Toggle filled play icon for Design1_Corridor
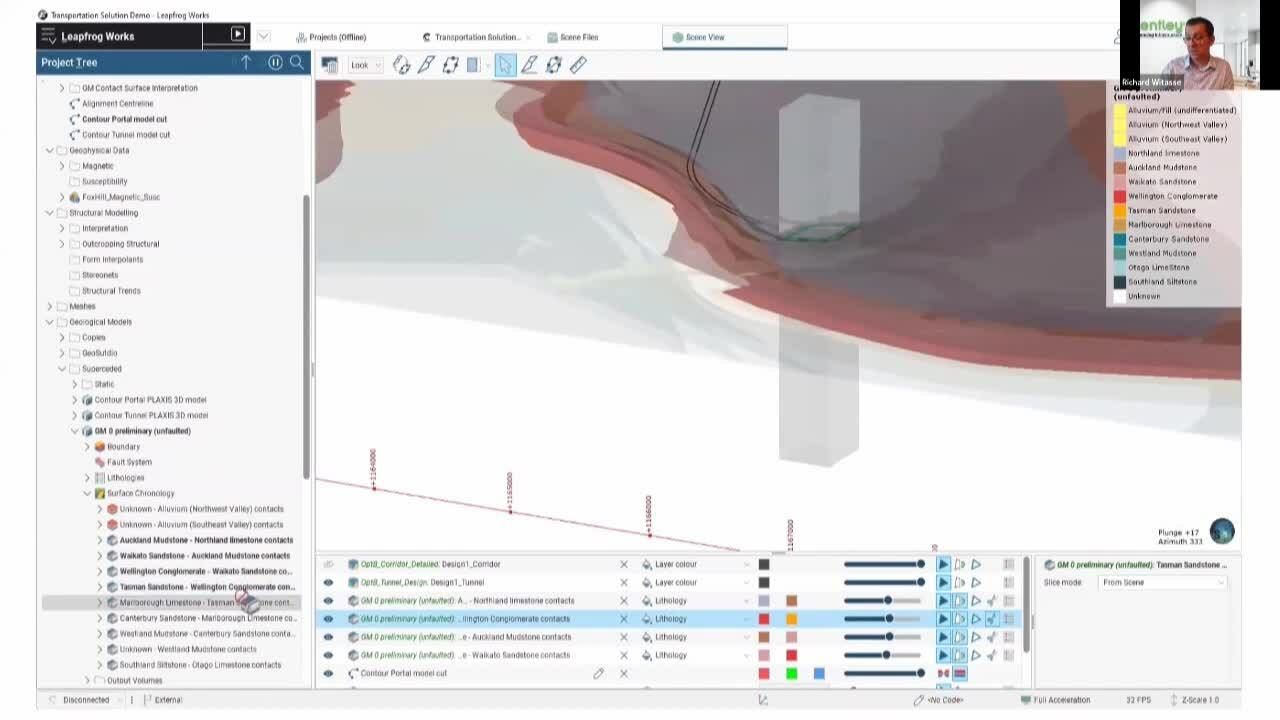This screenshot has height=720, width=1280. [x=943, y=564]
